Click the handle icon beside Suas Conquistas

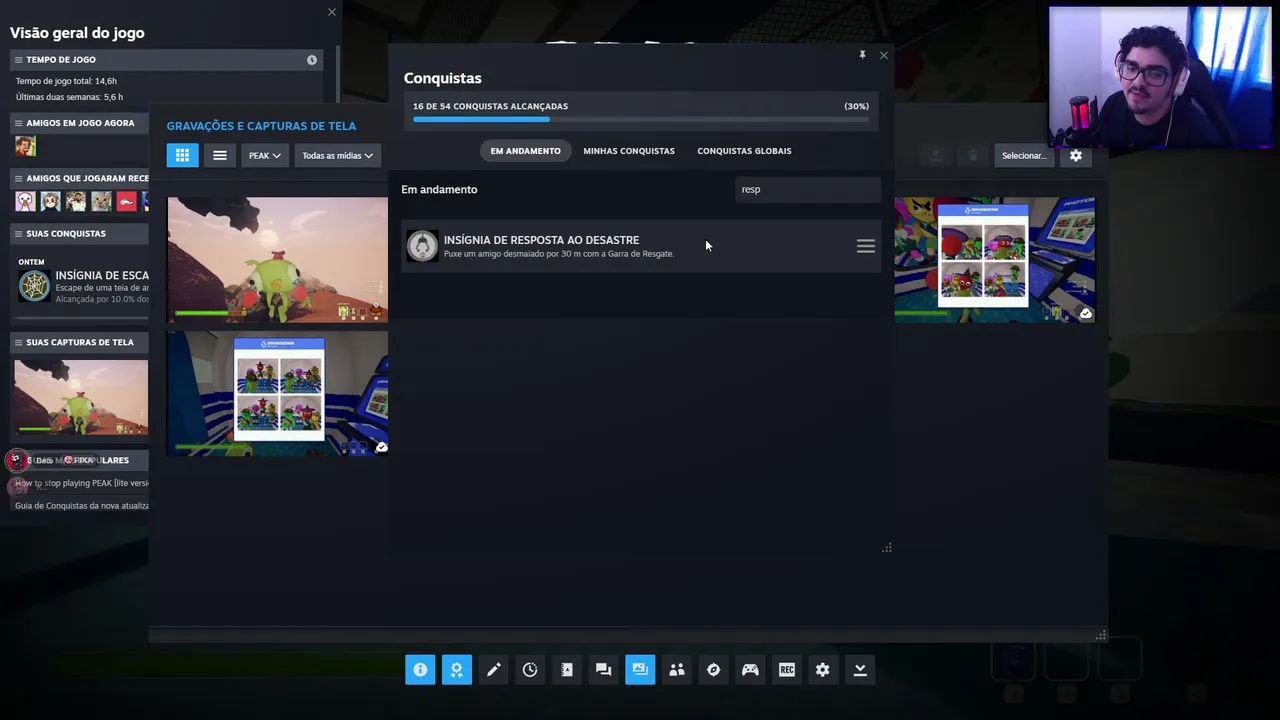click(x=18, y=233)
